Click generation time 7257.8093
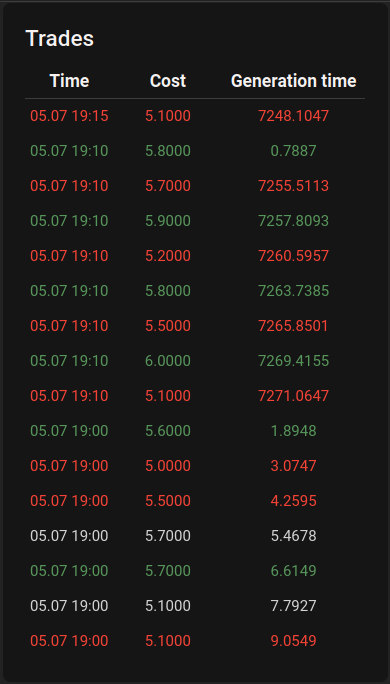This screenshot has width=390, height=684. (294, 221)
